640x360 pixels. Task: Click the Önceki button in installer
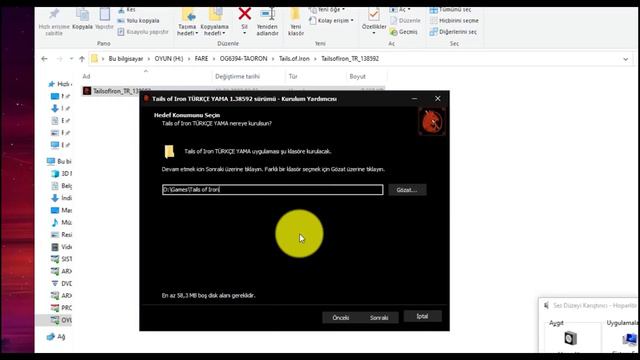[x=340, y=318]
